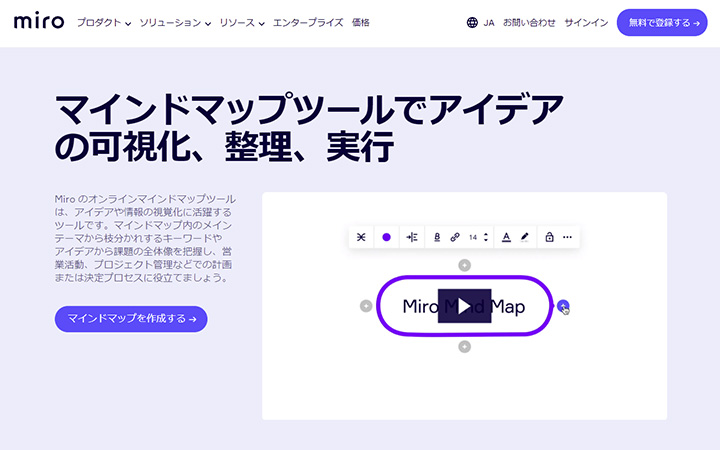Play the mind map demo video
720x450 pixels.
pyautogui.click(x=464, y=306)
